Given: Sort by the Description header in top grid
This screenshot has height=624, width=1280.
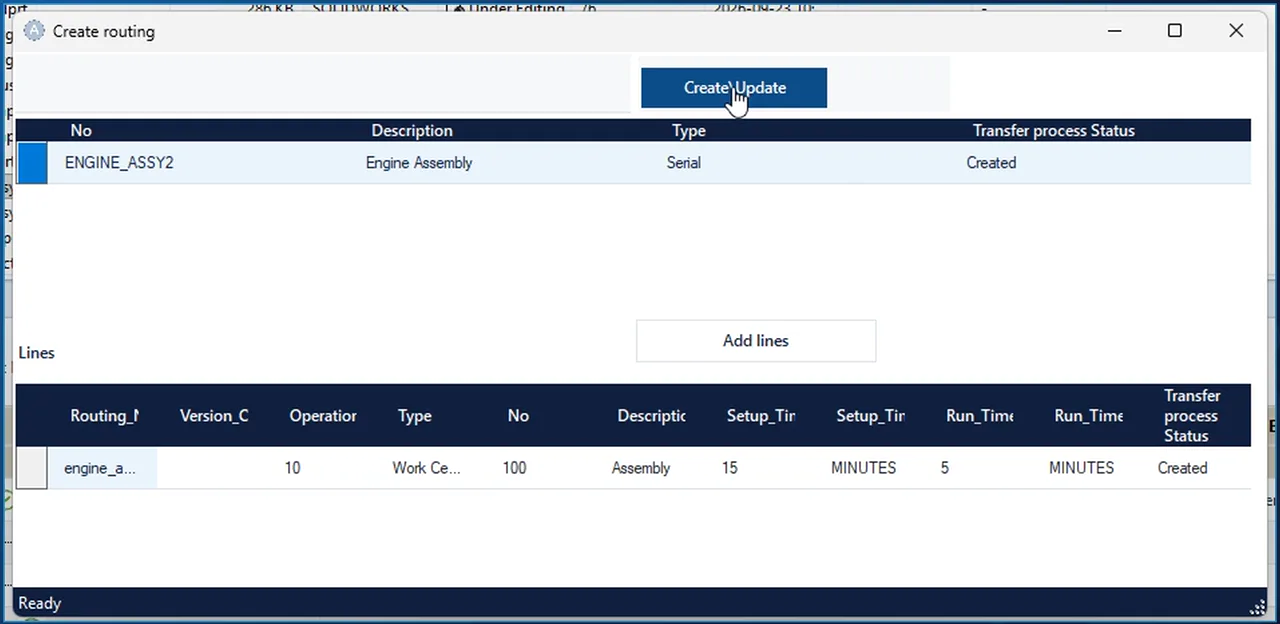Looking at the screenshot, I should 412,131.
